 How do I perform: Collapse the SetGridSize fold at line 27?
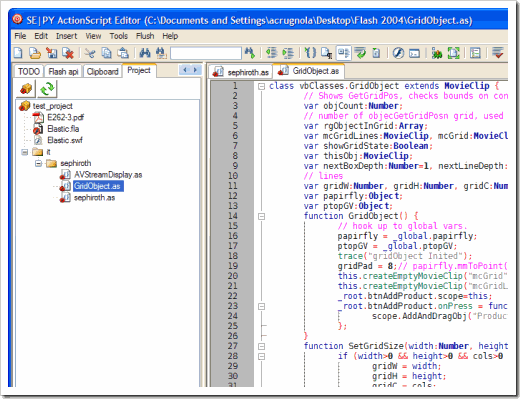(262, 346)
